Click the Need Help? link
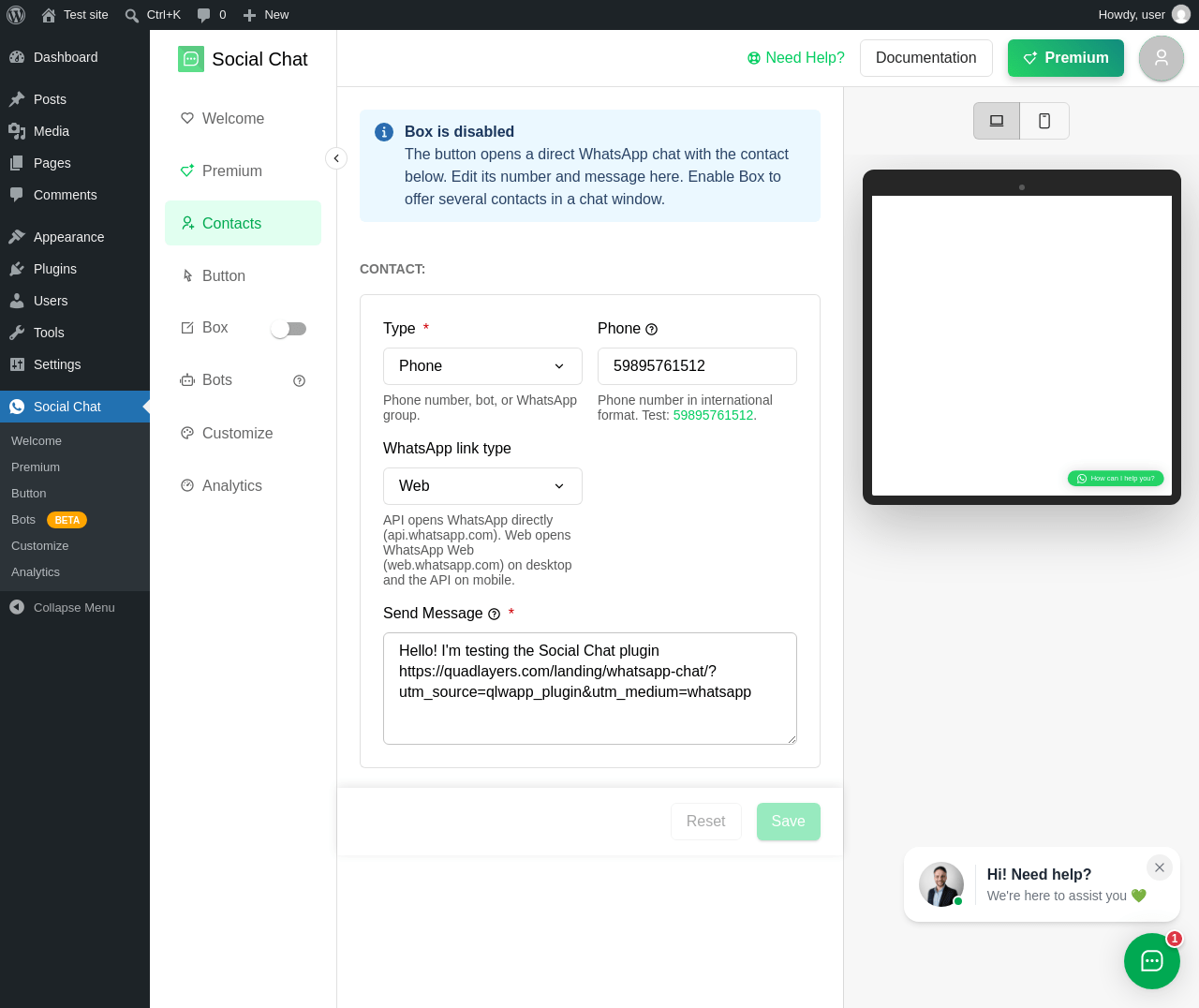This screenshot has width=1199, height=1008. pos(796,58)
